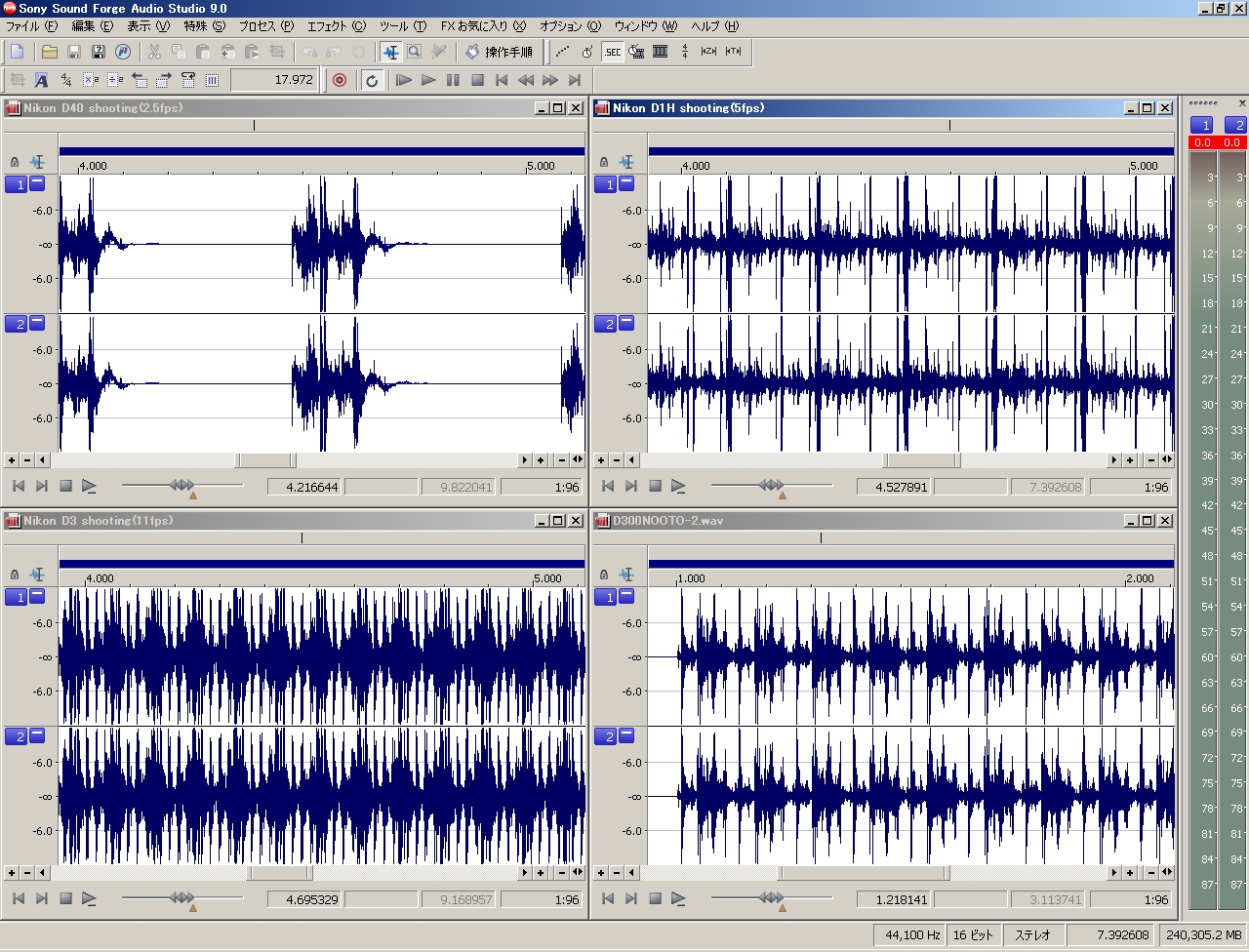
Task: Collapse channel 1 in Nikon D3 window
Action: [x=37, y=596]
